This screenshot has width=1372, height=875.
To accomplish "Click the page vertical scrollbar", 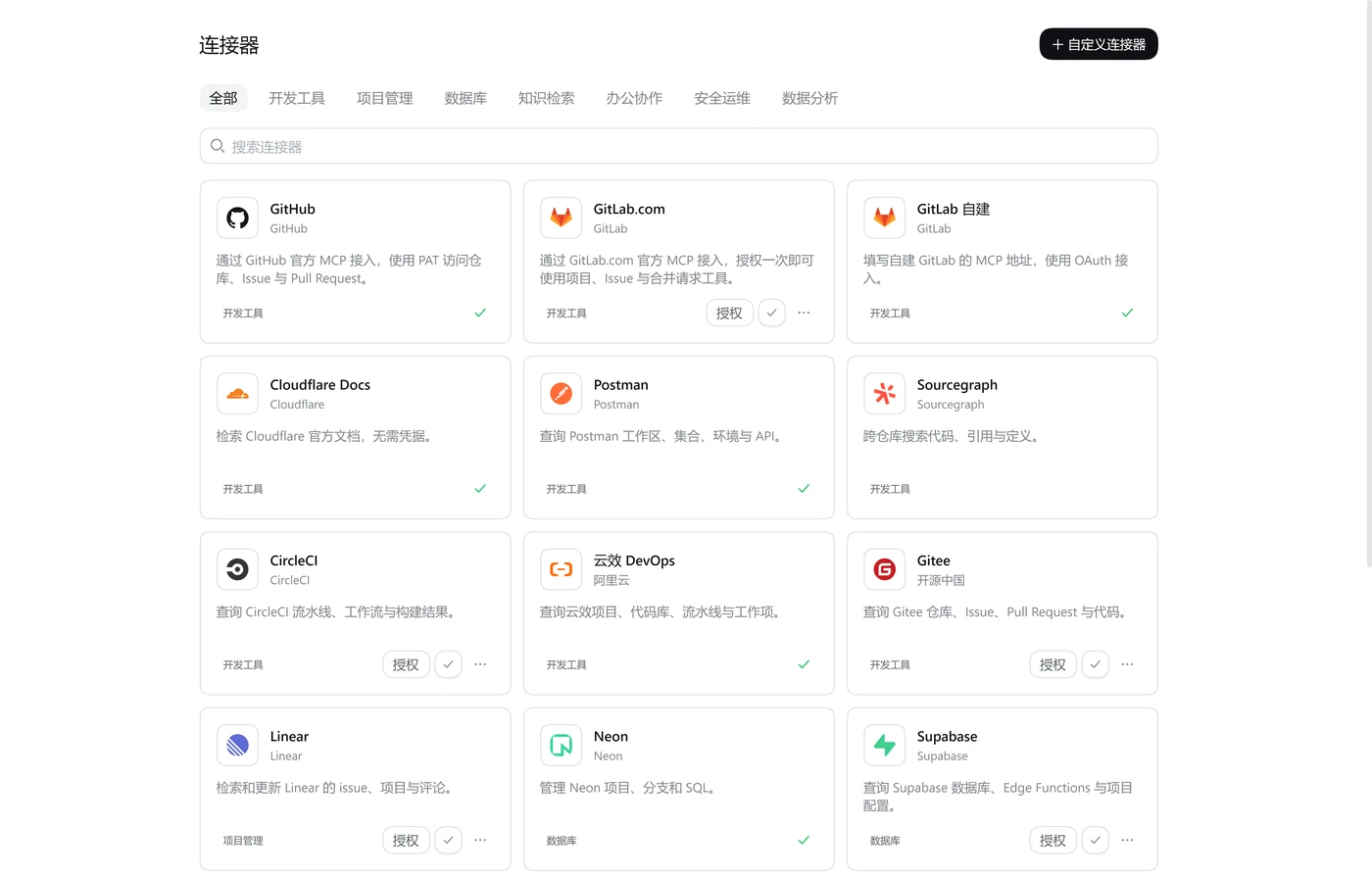I will coord(1369,284).
